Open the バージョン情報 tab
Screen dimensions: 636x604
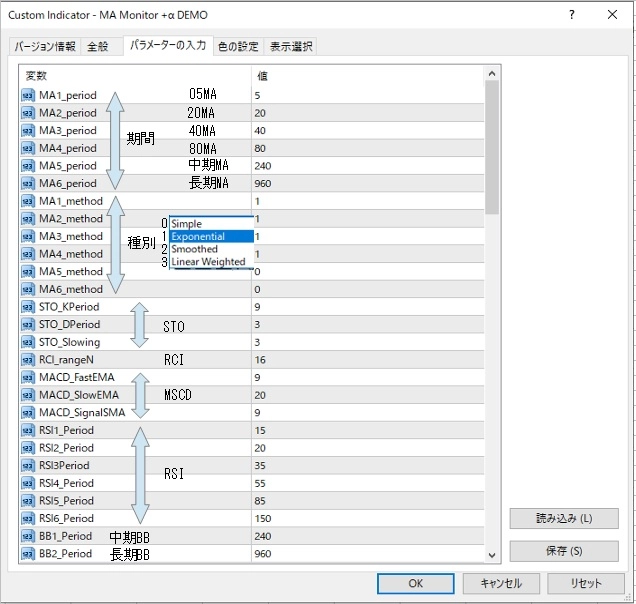click(x=45, y=47)
